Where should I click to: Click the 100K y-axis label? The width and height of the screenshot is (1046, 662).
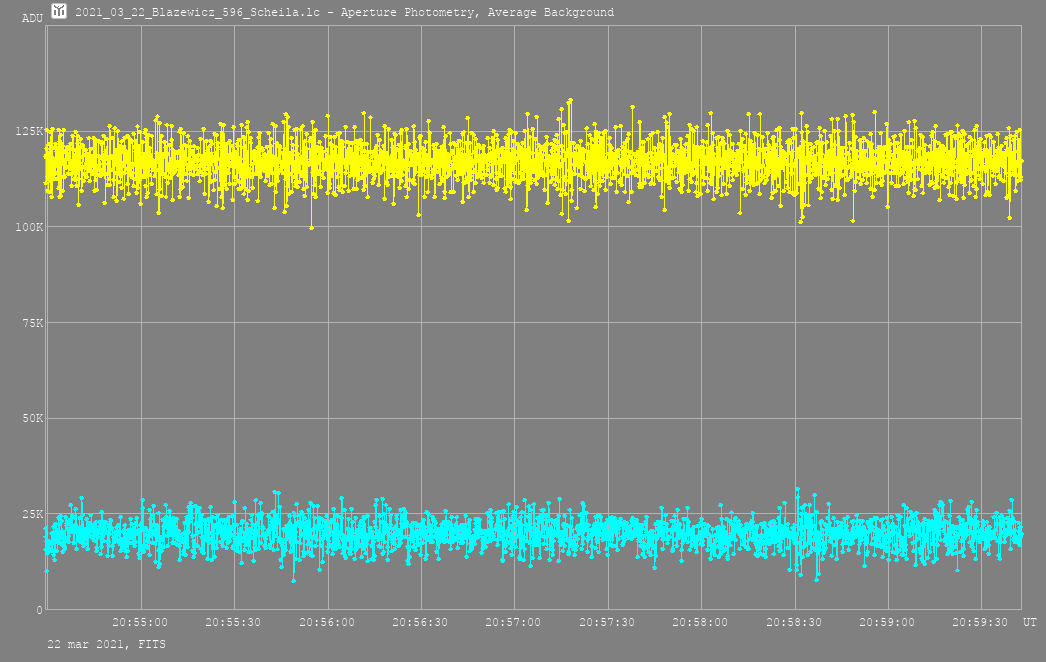pos(29,227)
